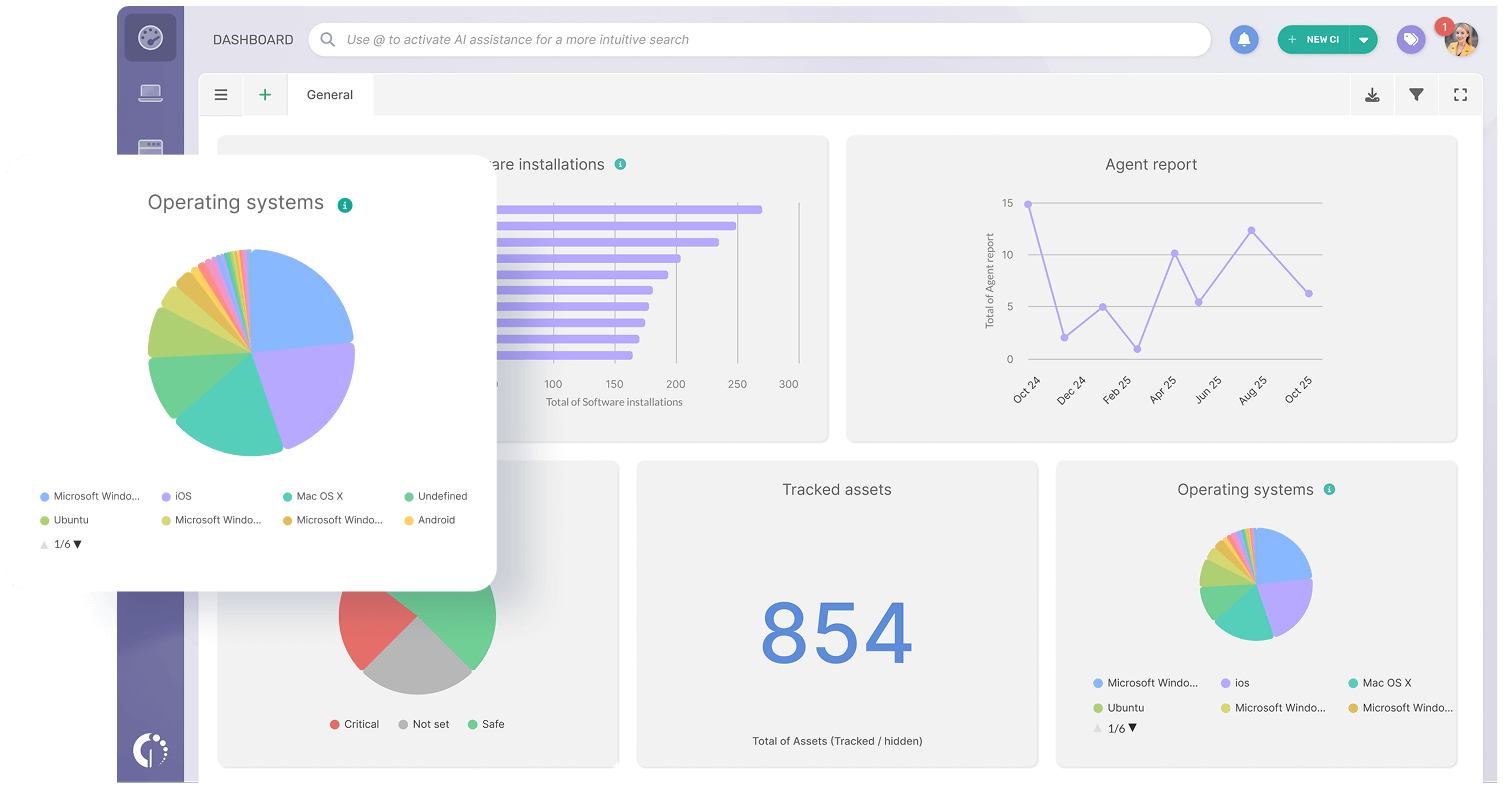Show the next legend page in the small Operating systems widget

(x=1132, y=729)
